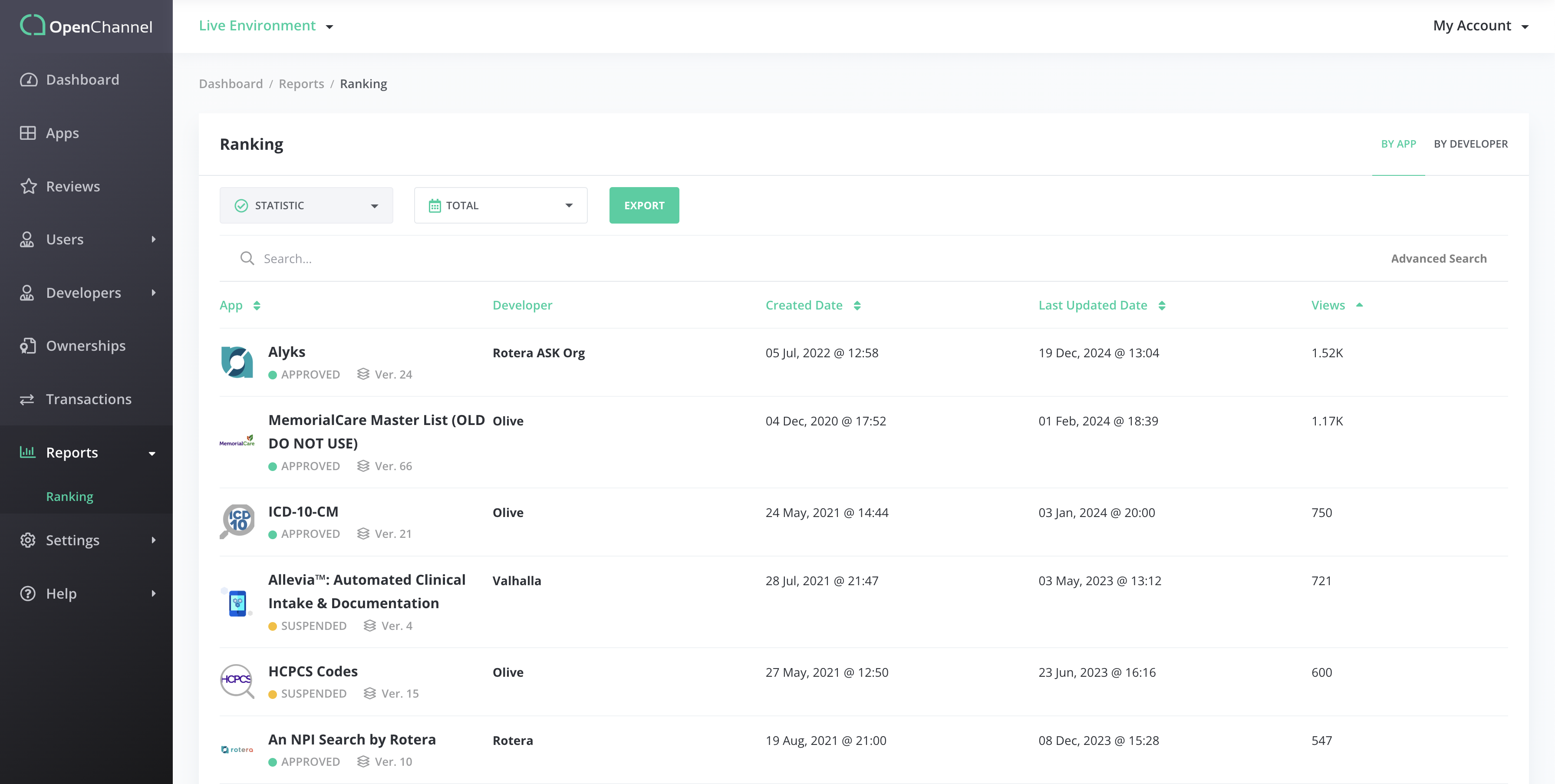Click the magnifier icon in search bar
Screen dimensions: 1555x784
click(x=247, y=258)
